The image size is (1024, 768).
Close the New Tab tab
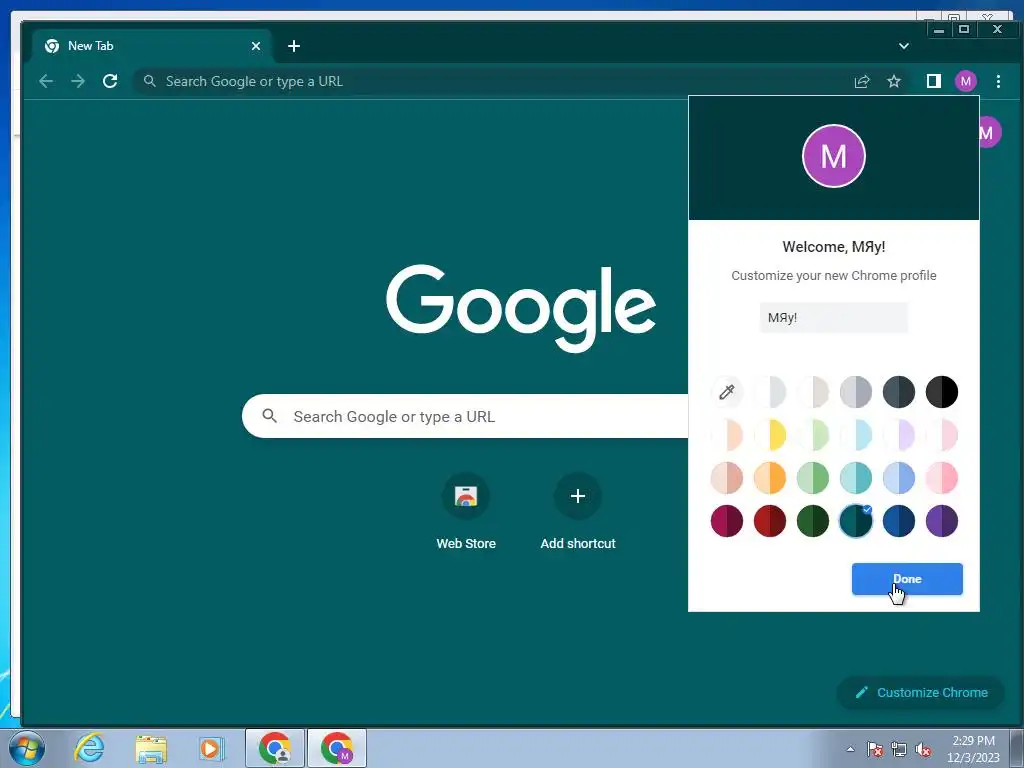[x=256, y=46]
